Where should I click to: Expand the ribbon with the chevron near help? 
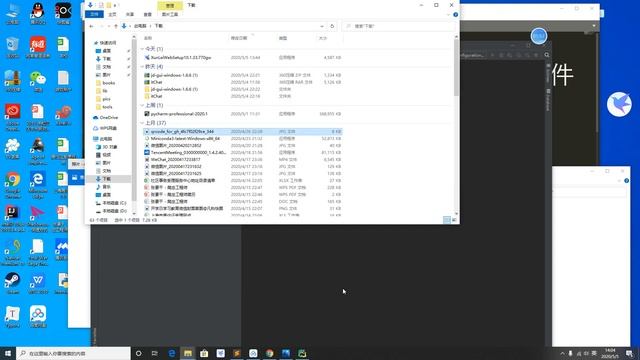coord(449,15)
